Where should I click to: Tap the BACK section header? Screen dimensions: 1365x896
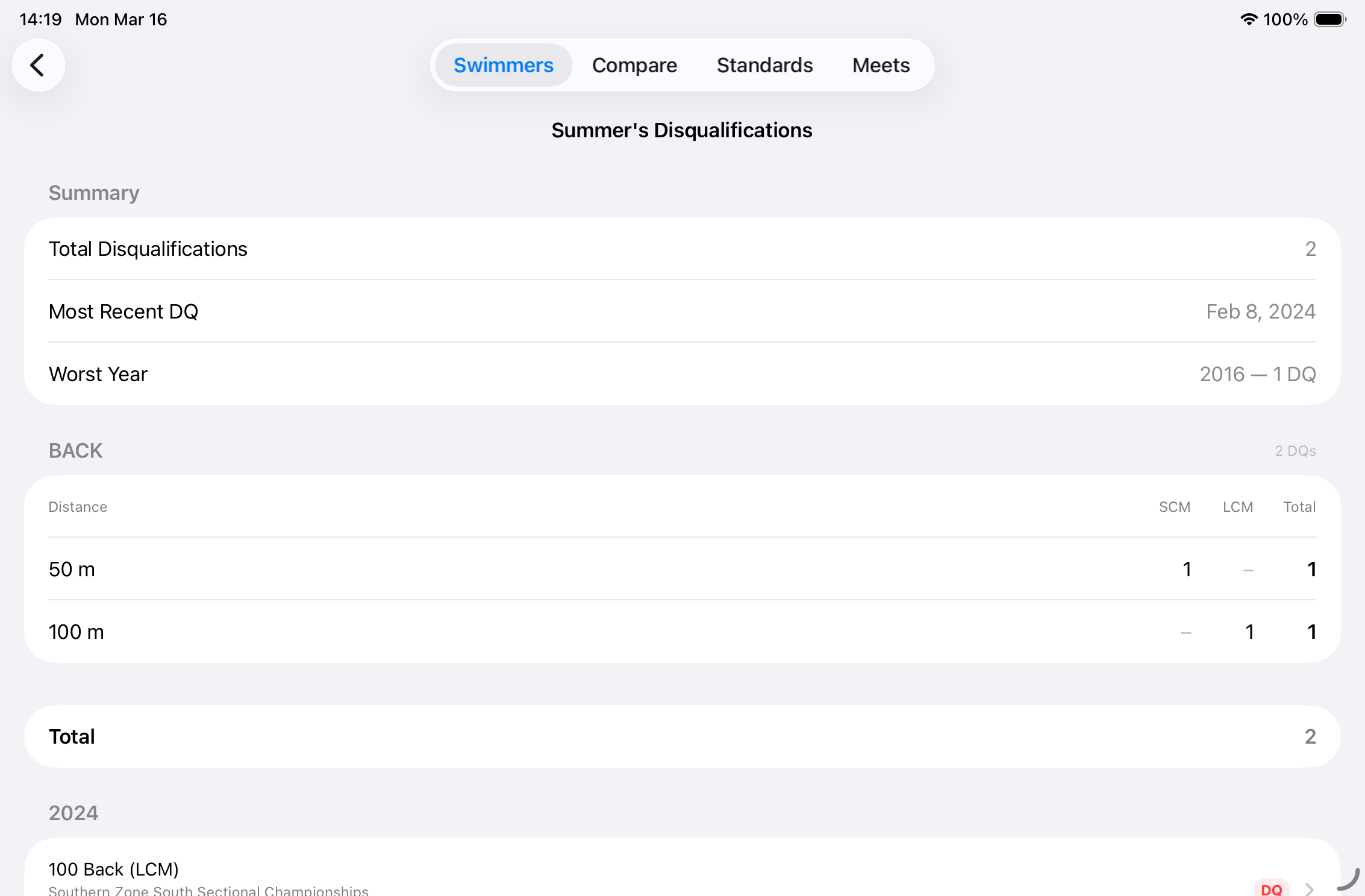(76, 450)
